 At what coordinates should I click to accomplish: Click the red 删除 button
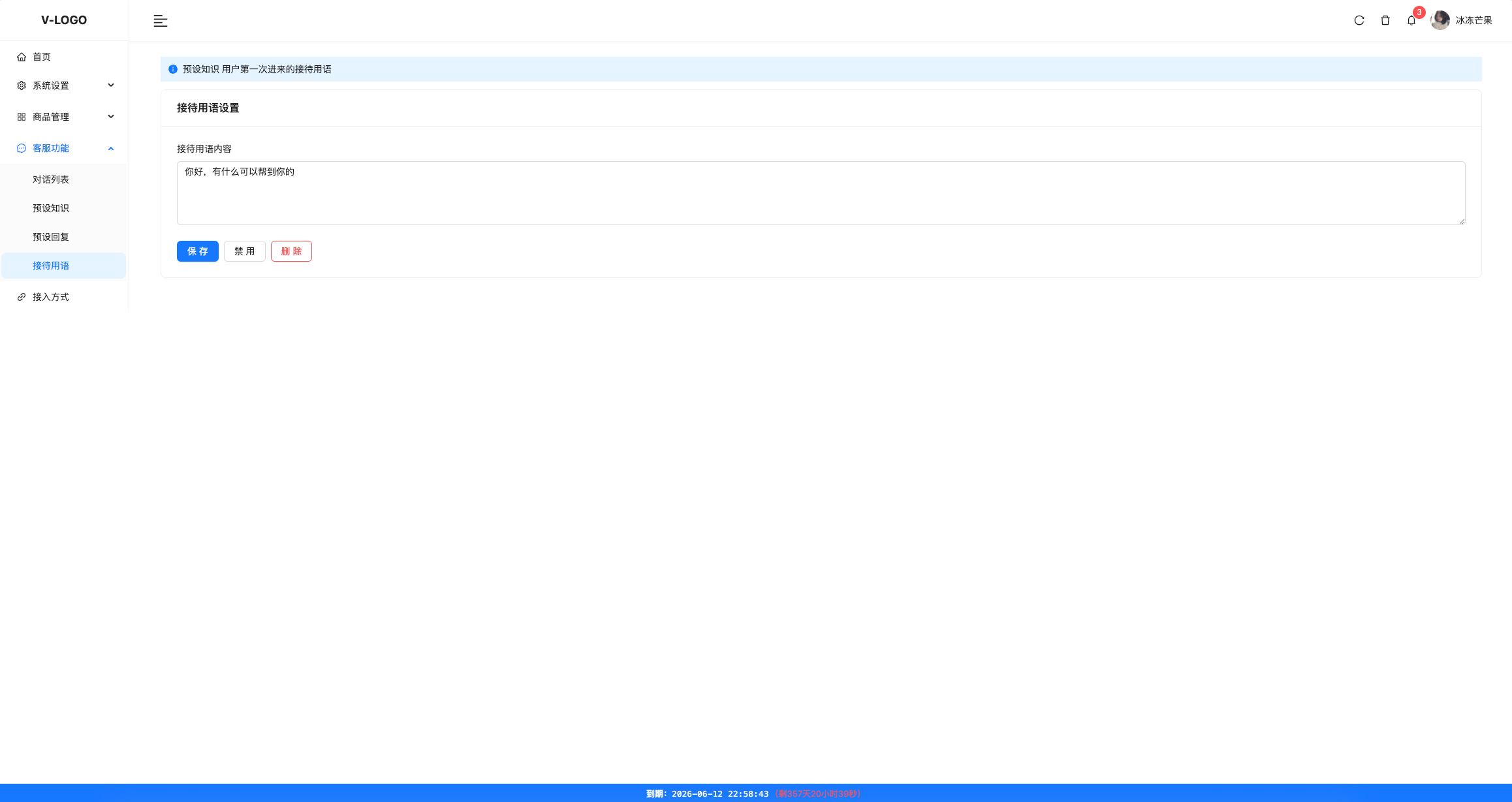tap(291, 251)
